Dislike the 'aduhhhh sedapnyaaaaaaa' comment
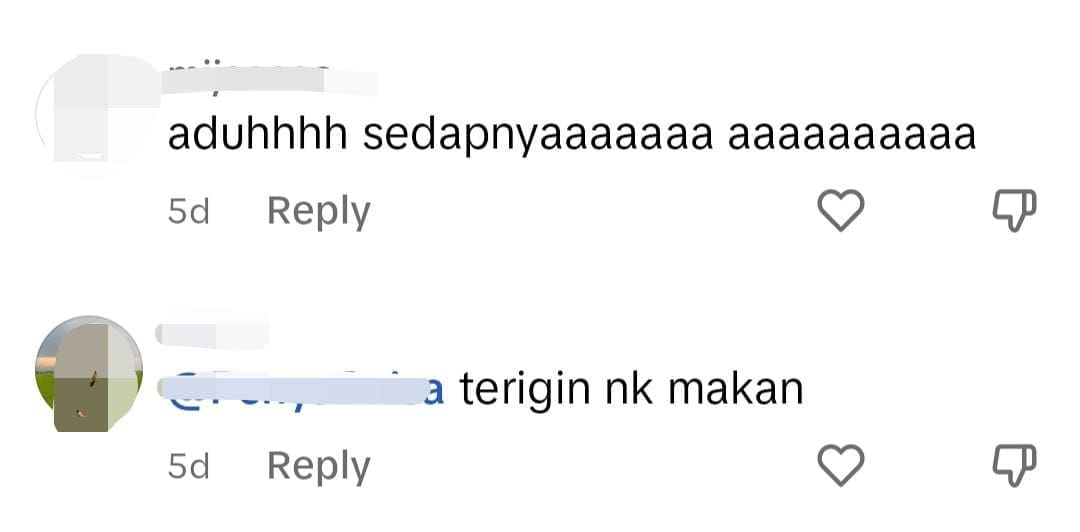 point(1014,211)
